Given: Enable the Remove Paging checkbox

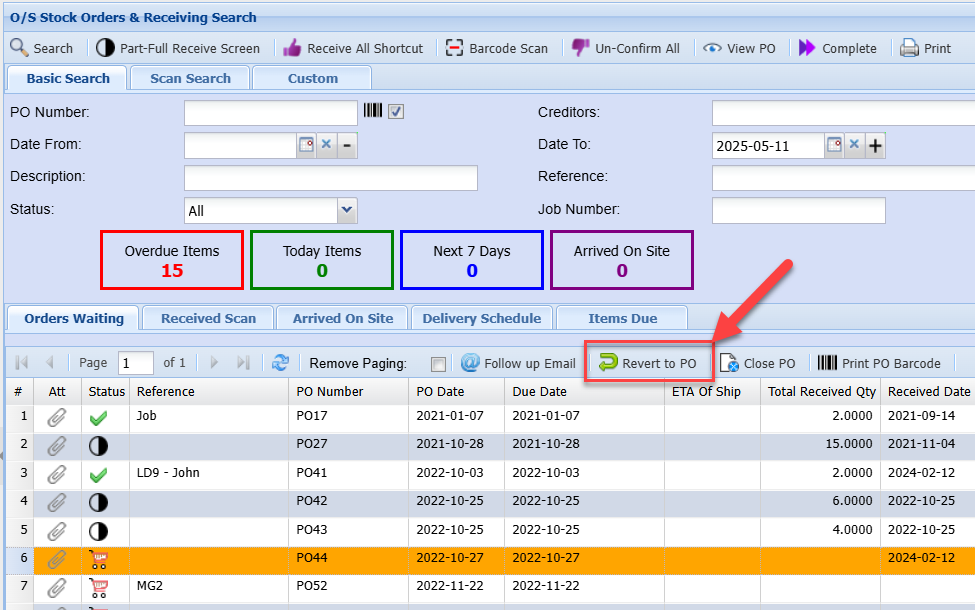Looking at the screenshot, I should pyautogui.click(x=437, y=364).
